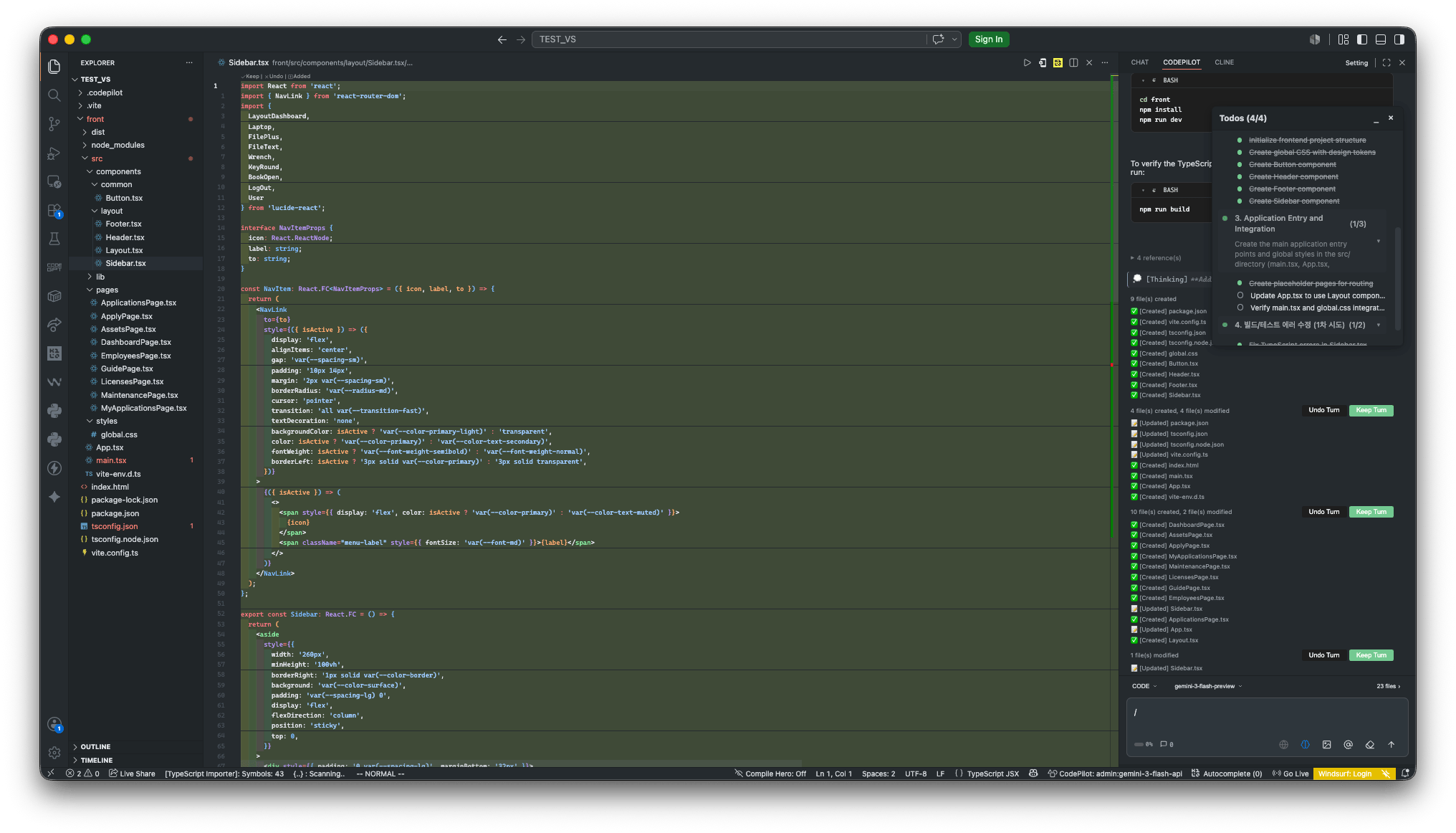Switch to the CODEPILOT tab
This screenshot has height=833, width=1456.
pyautogui.click(x=1182, y=62)
